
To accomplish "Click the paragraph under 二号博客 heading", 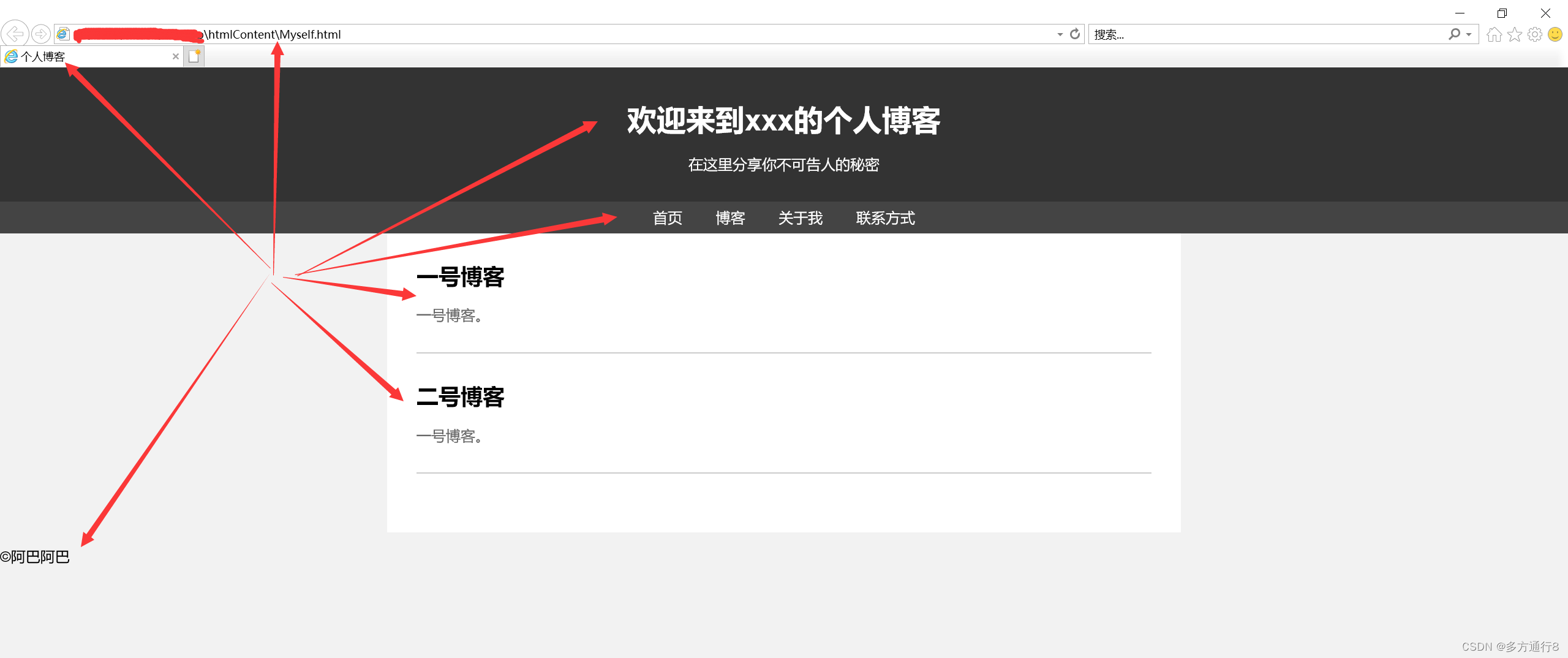I will tap(450, 436).
